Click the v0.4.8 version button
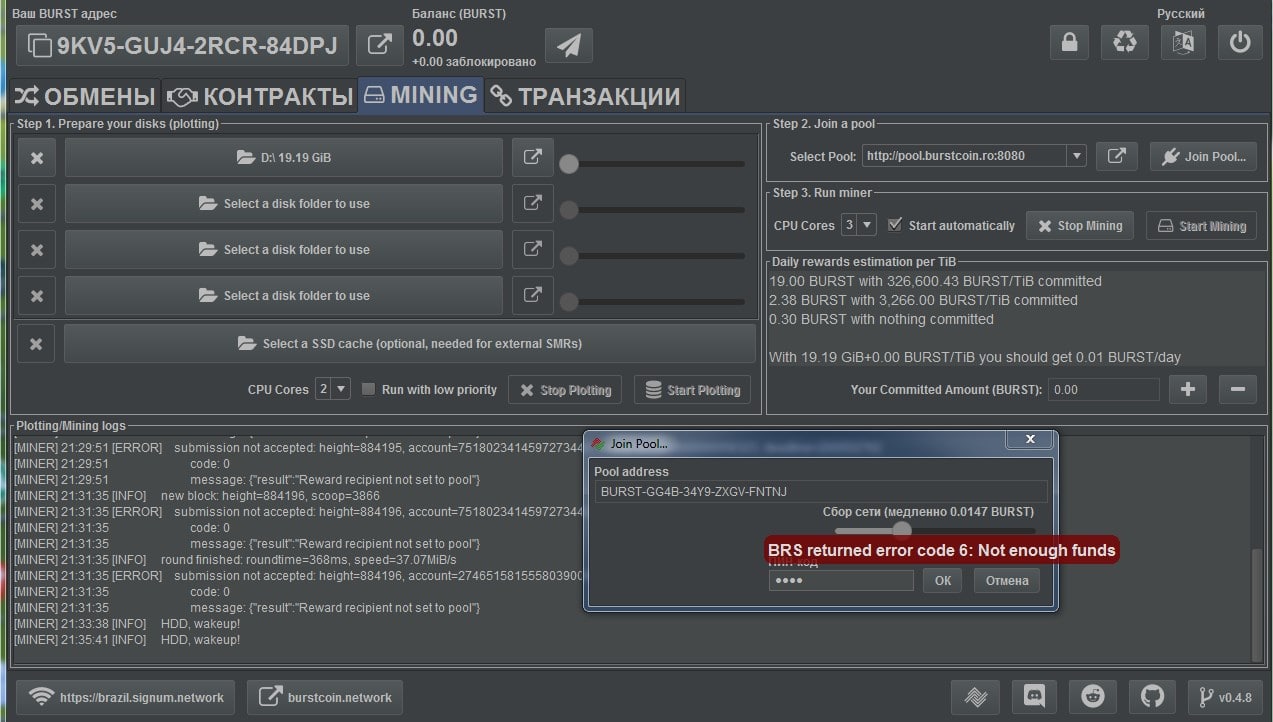 [x=1226, y=696]
